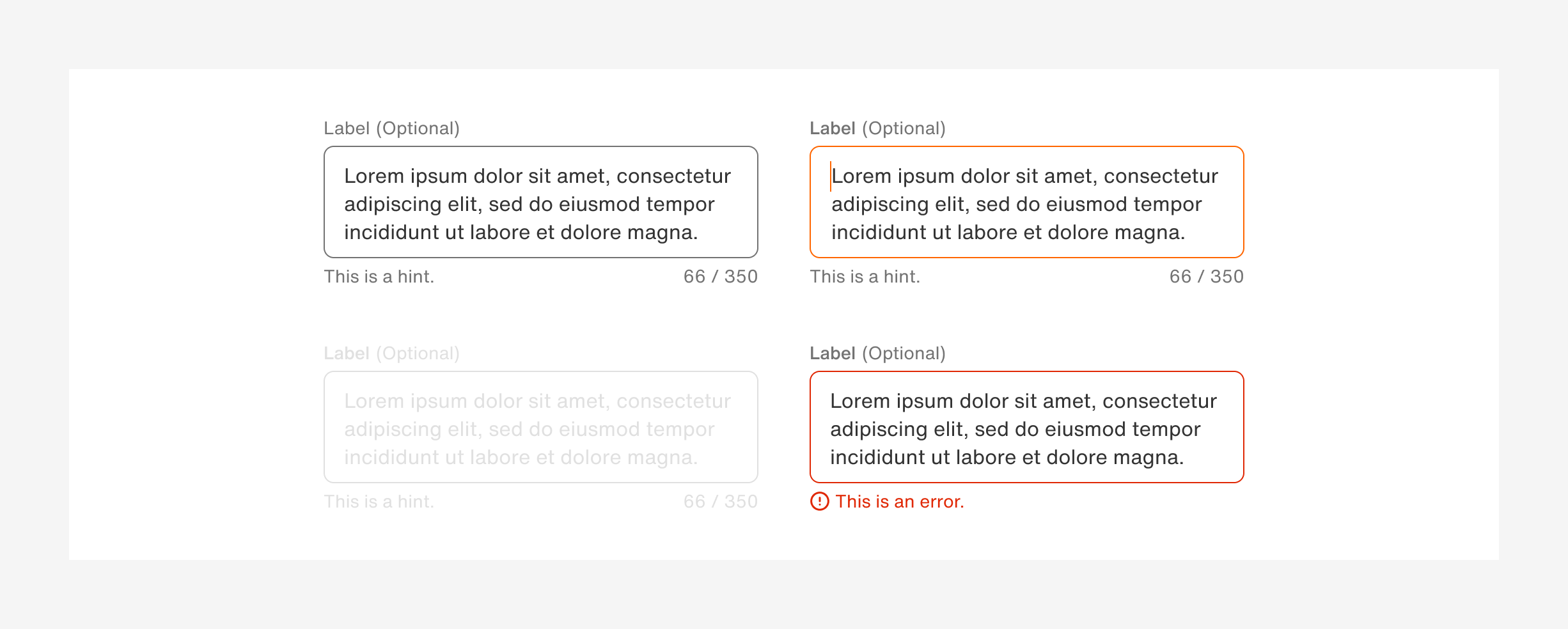Viewport: 1568px width, 629px height.
Task: Click the hint text below the orange-bordered textarea
Action: click(865, 277)
